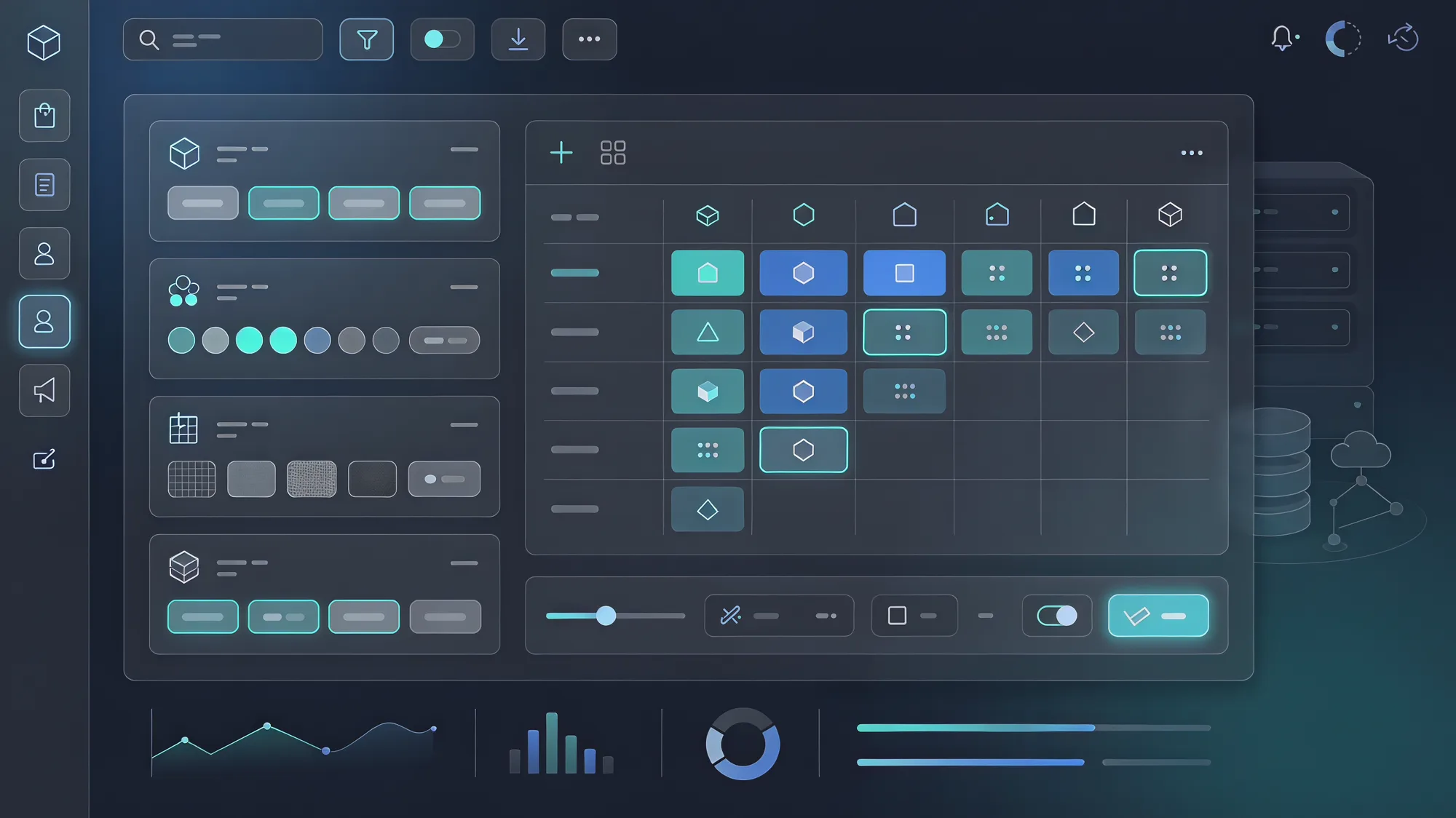Select the highlighted teal row label in grid

coord(575,273)
